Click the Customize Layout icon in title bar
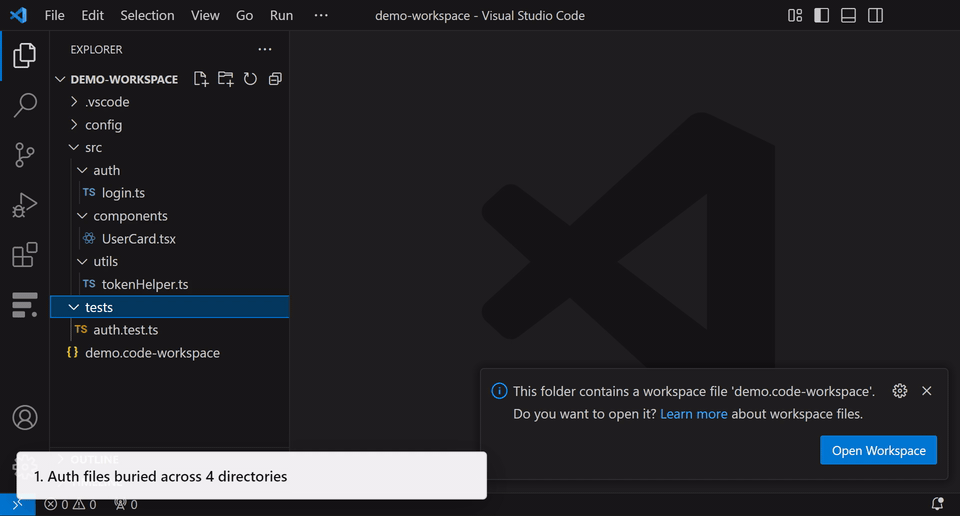 (x=795, y=15)
